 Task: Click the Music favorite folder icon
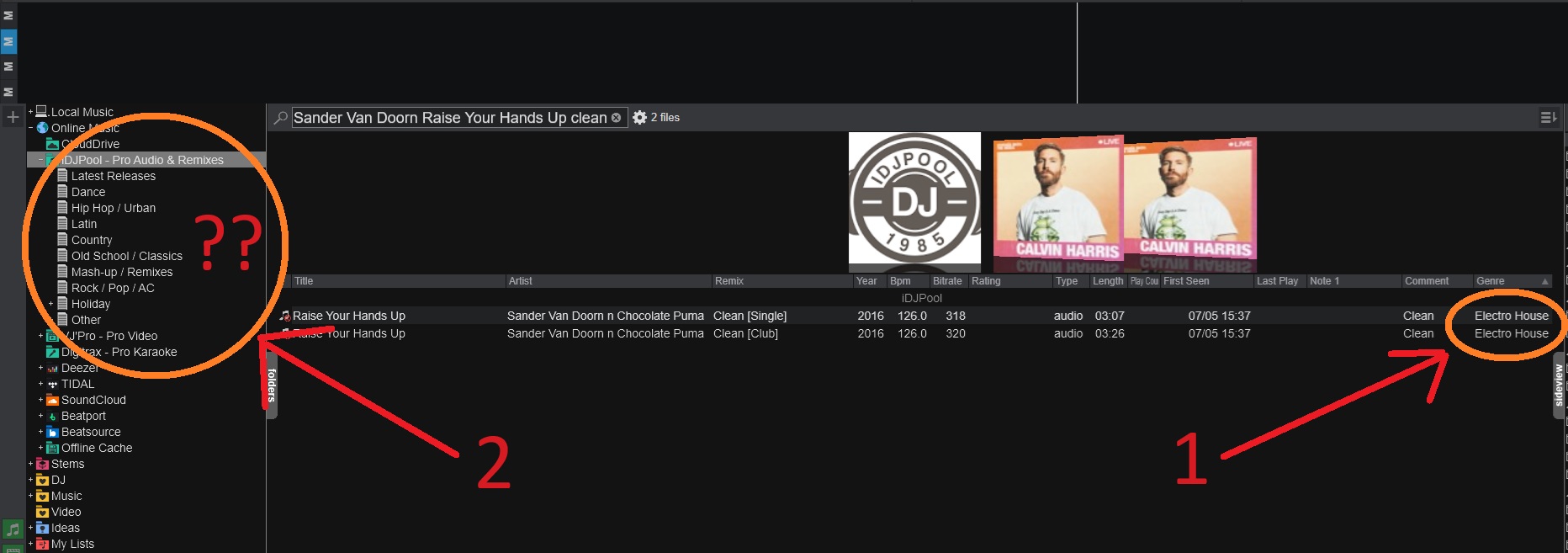42,496
